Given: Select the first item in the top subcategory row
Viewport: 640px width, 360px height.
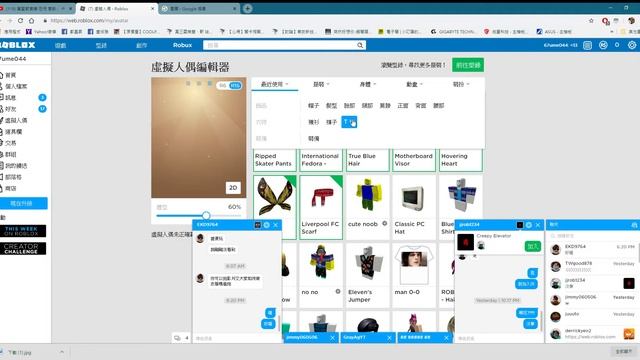Looking at the screenshot, I should 313,105.
